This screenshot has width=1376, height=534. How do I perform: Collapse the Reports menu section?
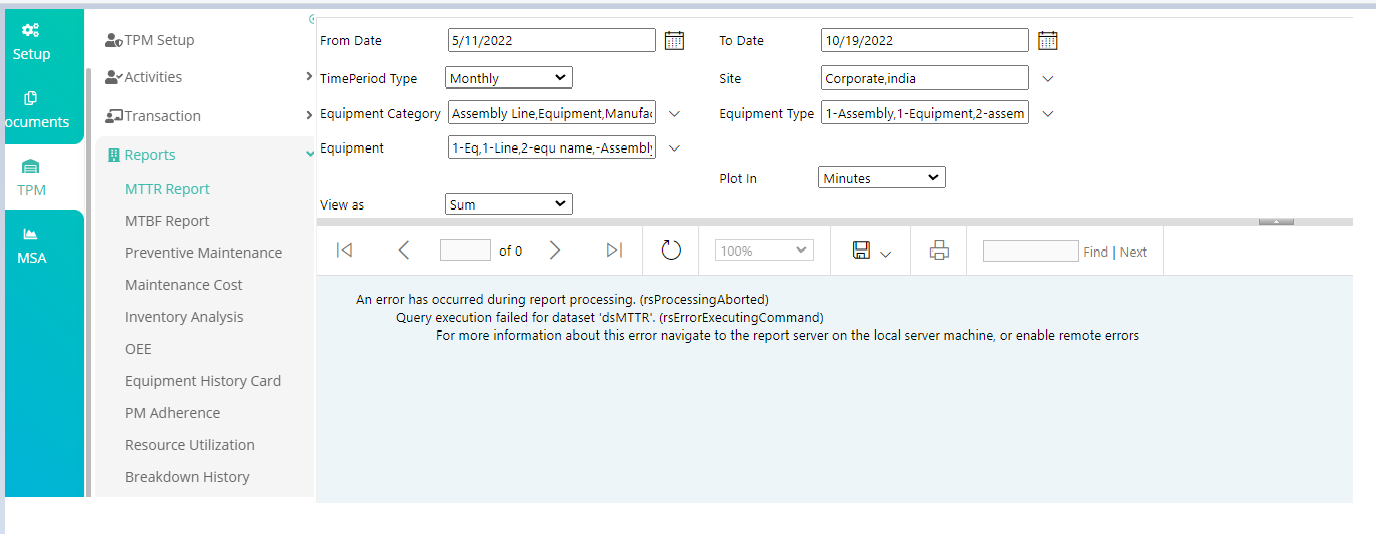point(310,154)
